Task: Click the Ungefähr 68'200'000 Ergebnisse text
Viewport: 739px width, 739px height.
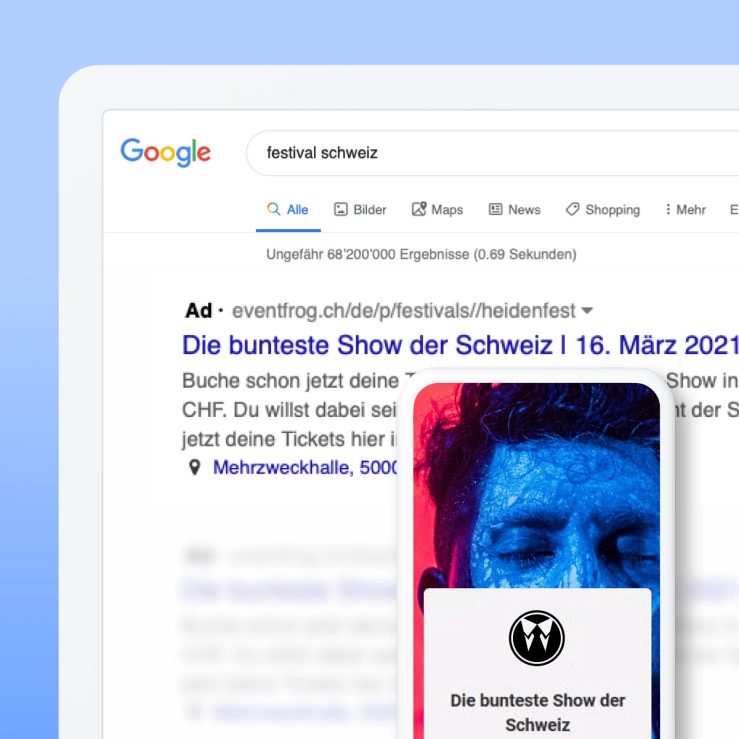Action: (421, 255)
